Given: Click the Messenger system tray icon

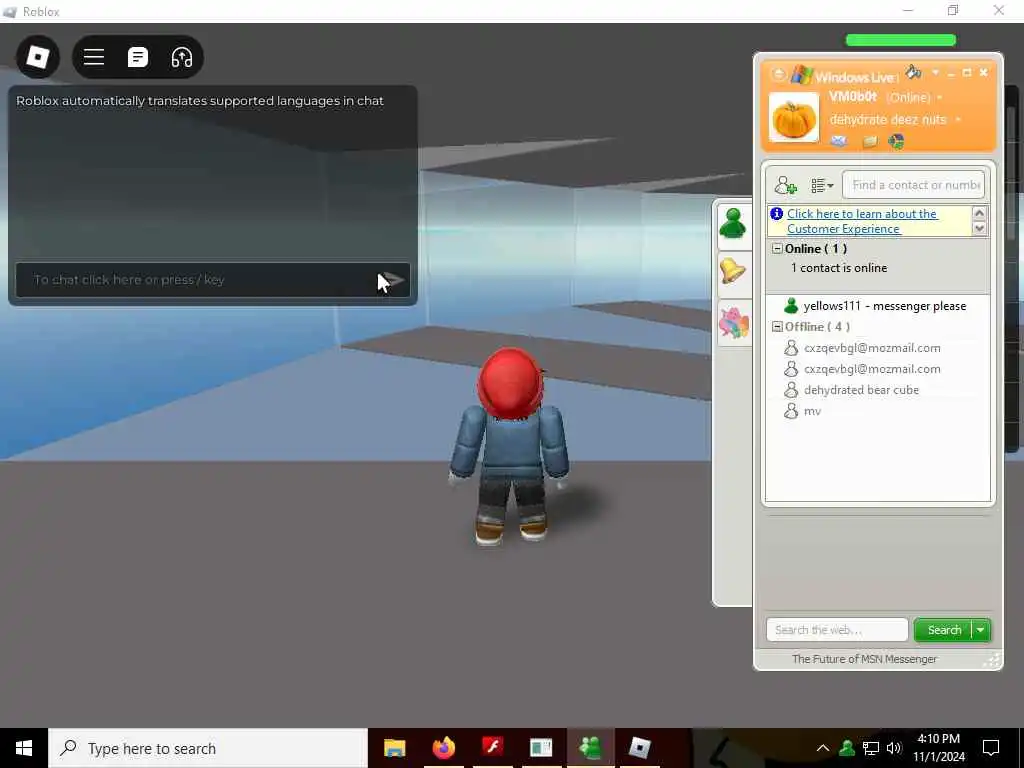Looking at the screenshot, I should click(847, 748).
